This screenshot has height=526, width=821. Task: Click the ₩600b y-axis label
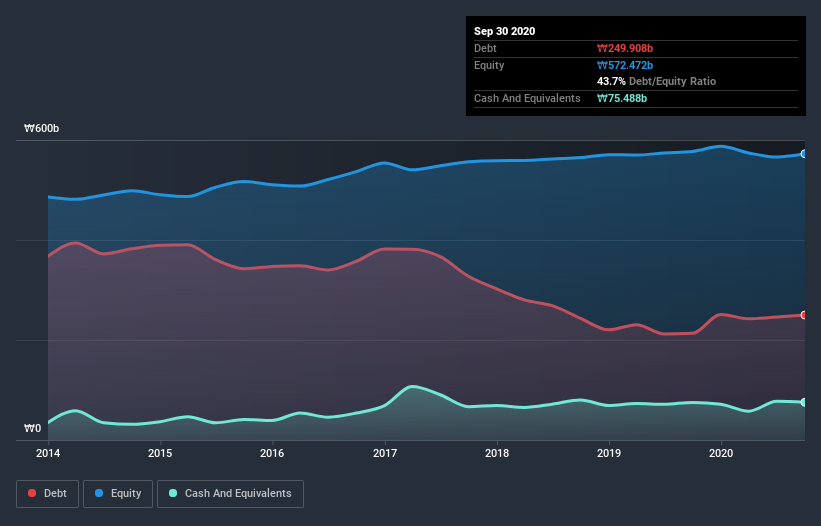point(41,128)
